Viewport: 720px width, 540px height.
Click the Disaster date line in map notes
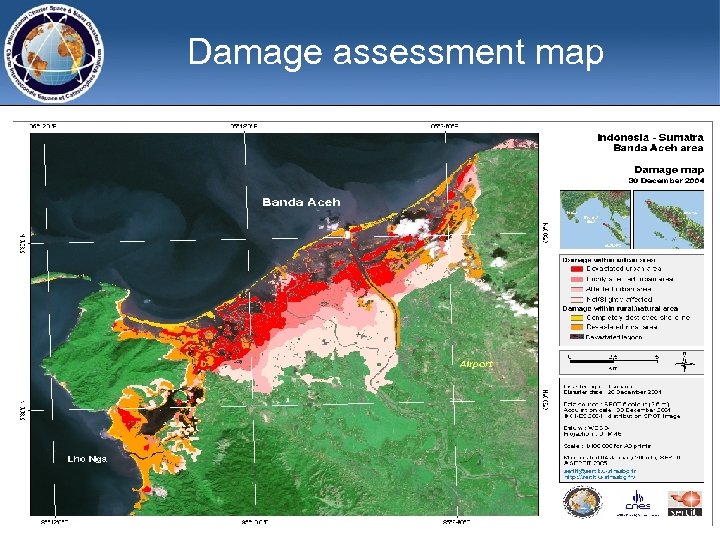click(613, 392)
